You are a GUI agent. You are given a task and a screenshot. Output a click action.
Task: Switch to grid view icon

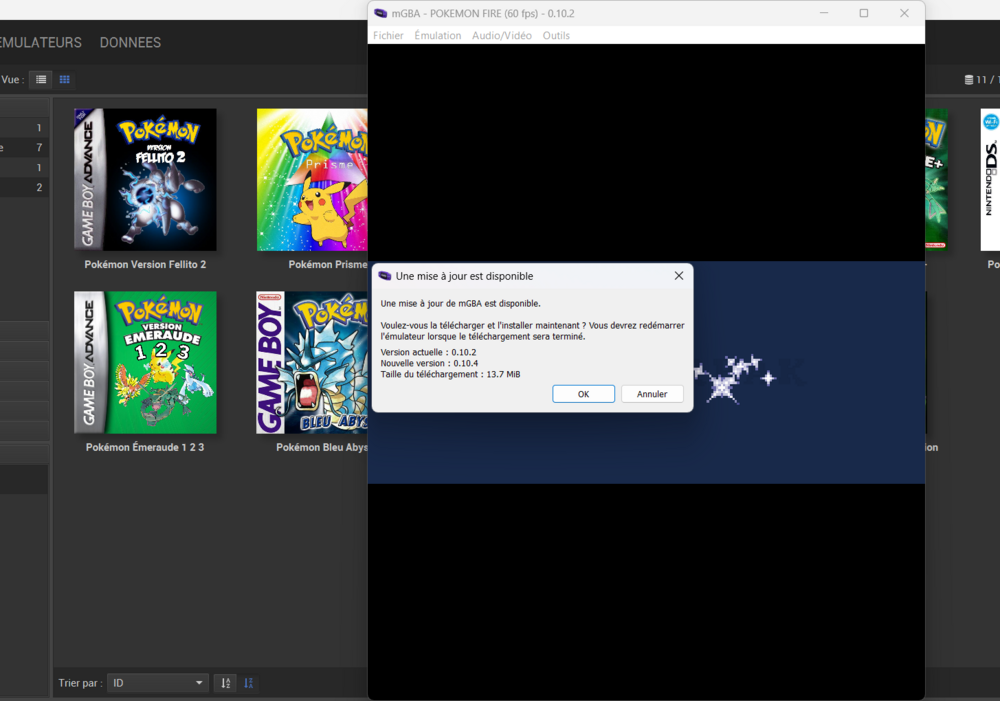65,79
